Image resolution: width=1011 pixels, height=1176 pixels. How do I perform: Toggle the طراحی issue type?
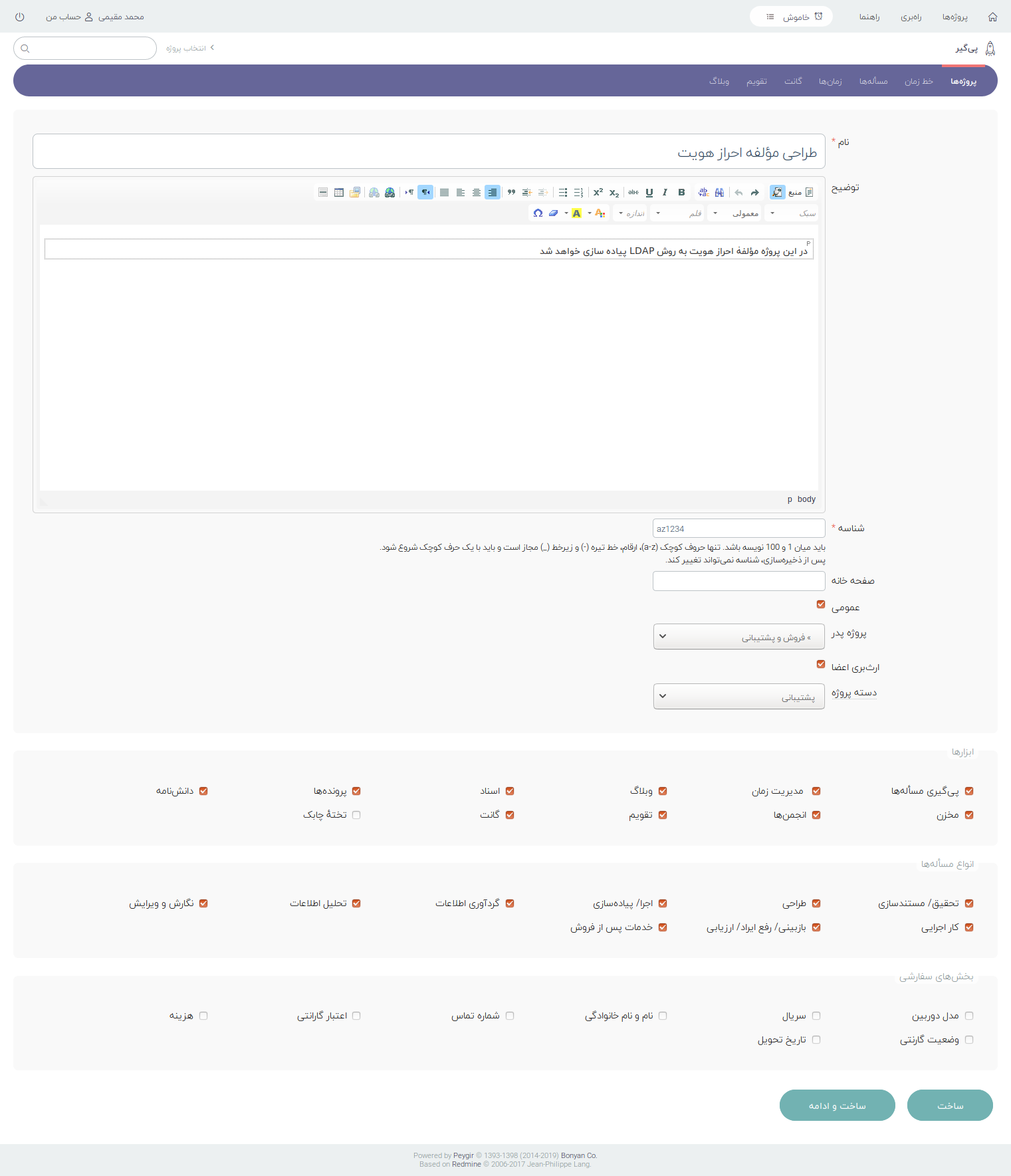click(x=816, y=903)
